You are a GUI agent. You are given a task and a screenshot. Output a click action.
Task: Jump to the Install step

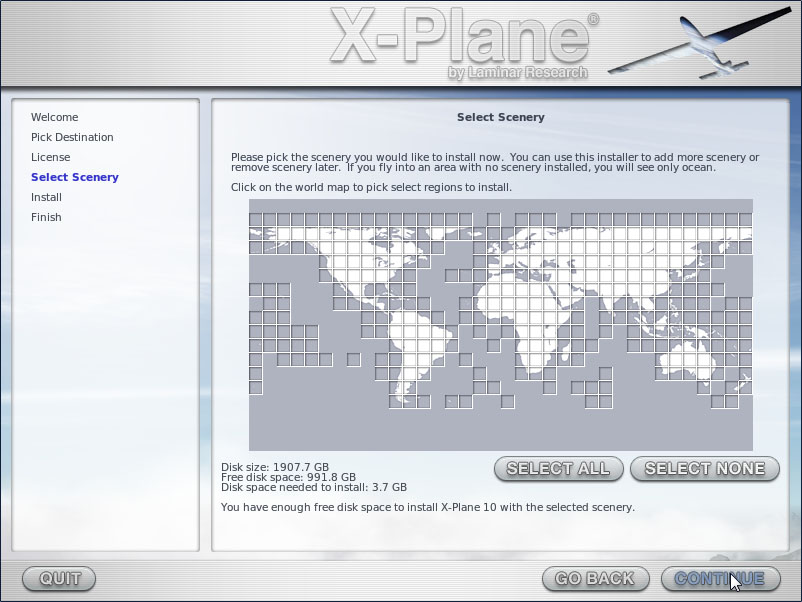tap(46, 197)
